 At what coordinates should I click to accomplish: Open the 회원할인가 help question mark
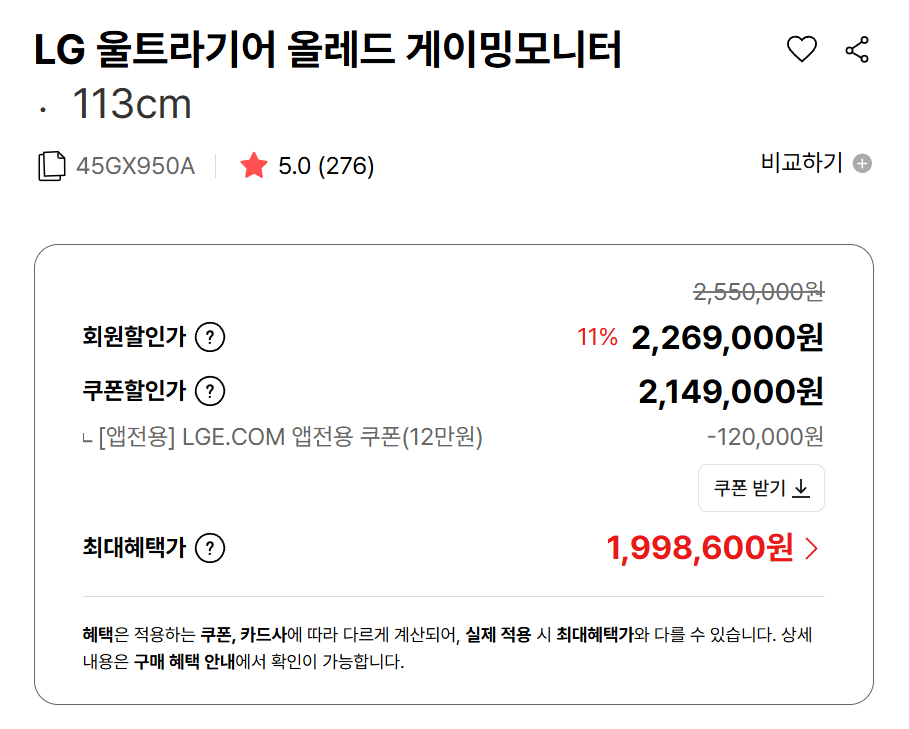[210, 338]
